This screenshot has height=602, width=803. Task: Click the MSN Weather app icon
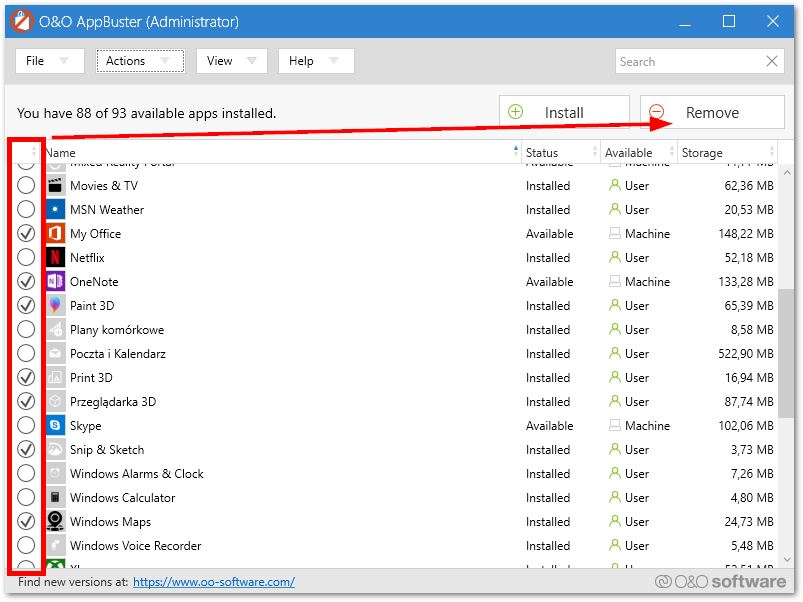click(x=55, y=209)
